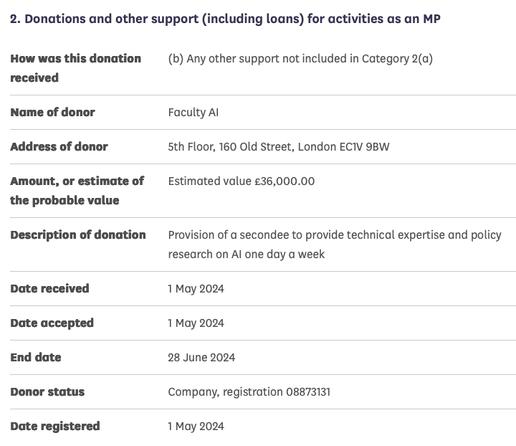Viewport: 516px width, 446px height.
Task: Click the 'Provision of a secondee' description
Action: coord(335,244)
